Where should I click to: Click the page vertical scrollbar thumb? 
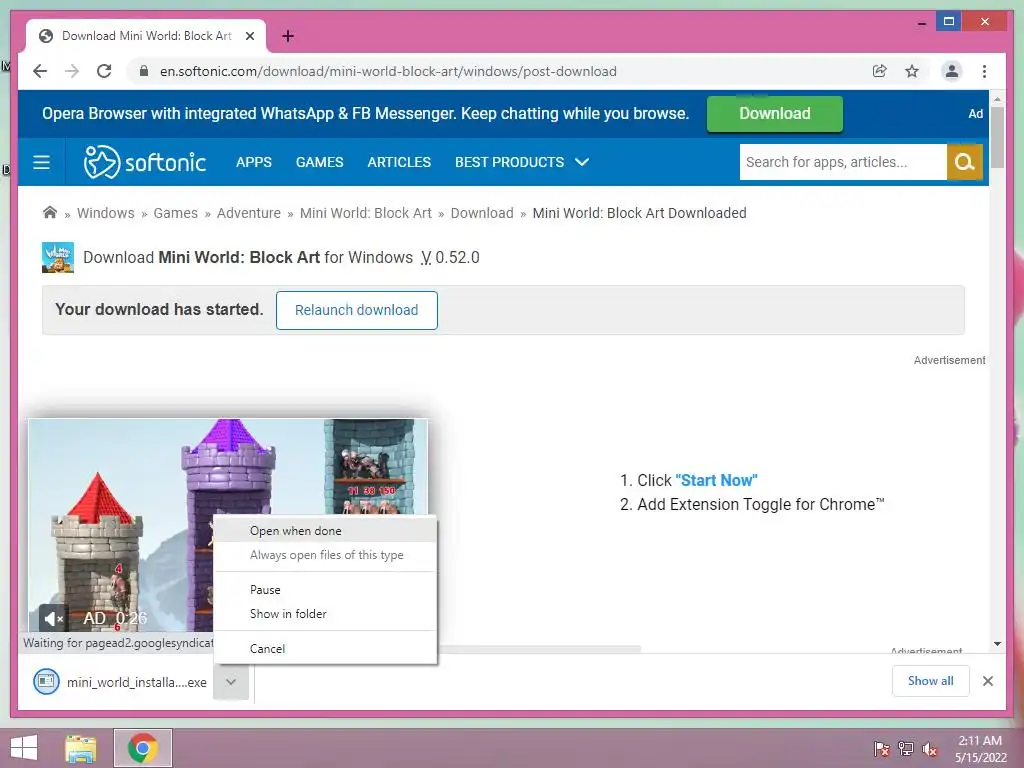pyautogui.click(x=997, y=138)
